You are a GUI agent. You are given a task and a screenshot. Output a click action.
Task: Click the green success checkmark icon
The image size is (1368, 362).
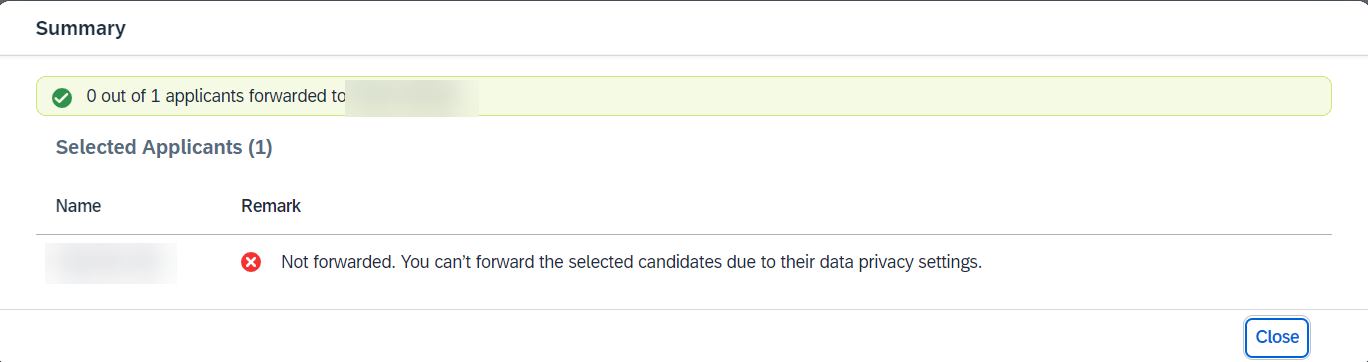62,97
